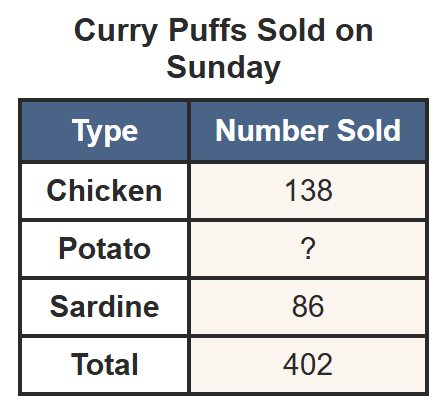
Task: Click the 'Curry Puffs Sold on Sunday' title
Action: click(x=223, y=49)
